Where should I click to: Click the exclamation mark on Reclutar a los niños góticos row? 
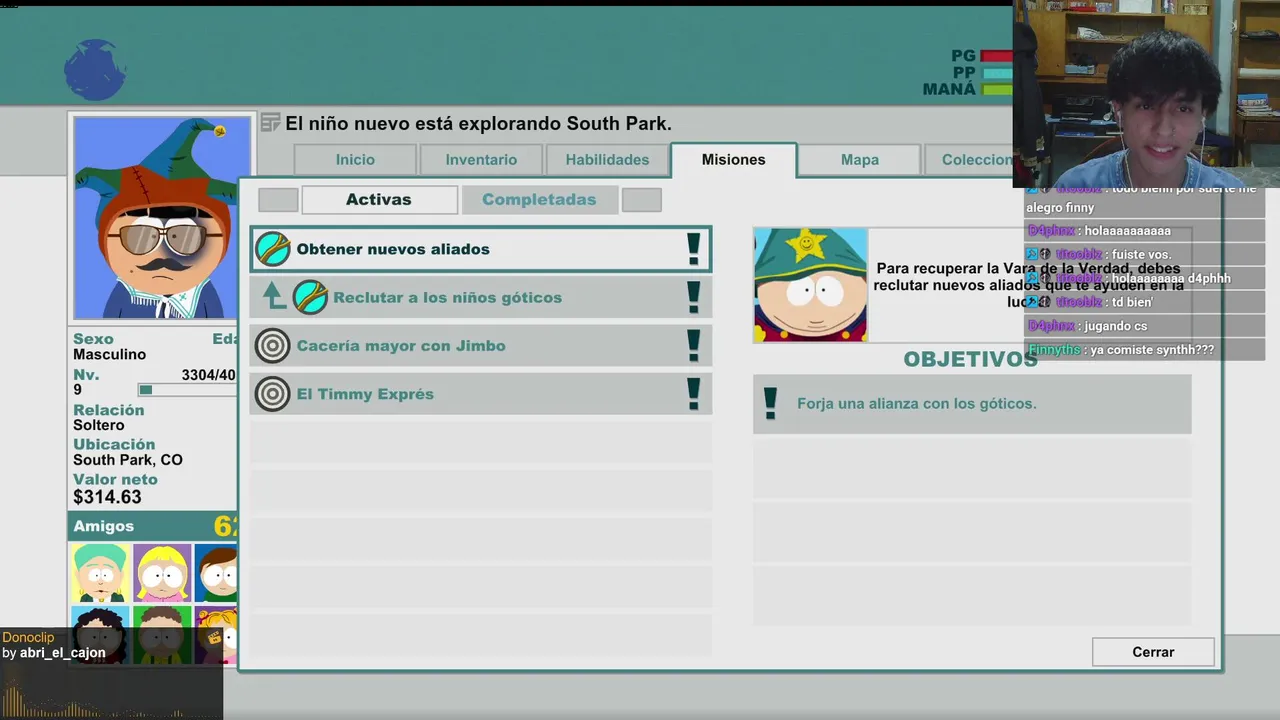point(693,297)
